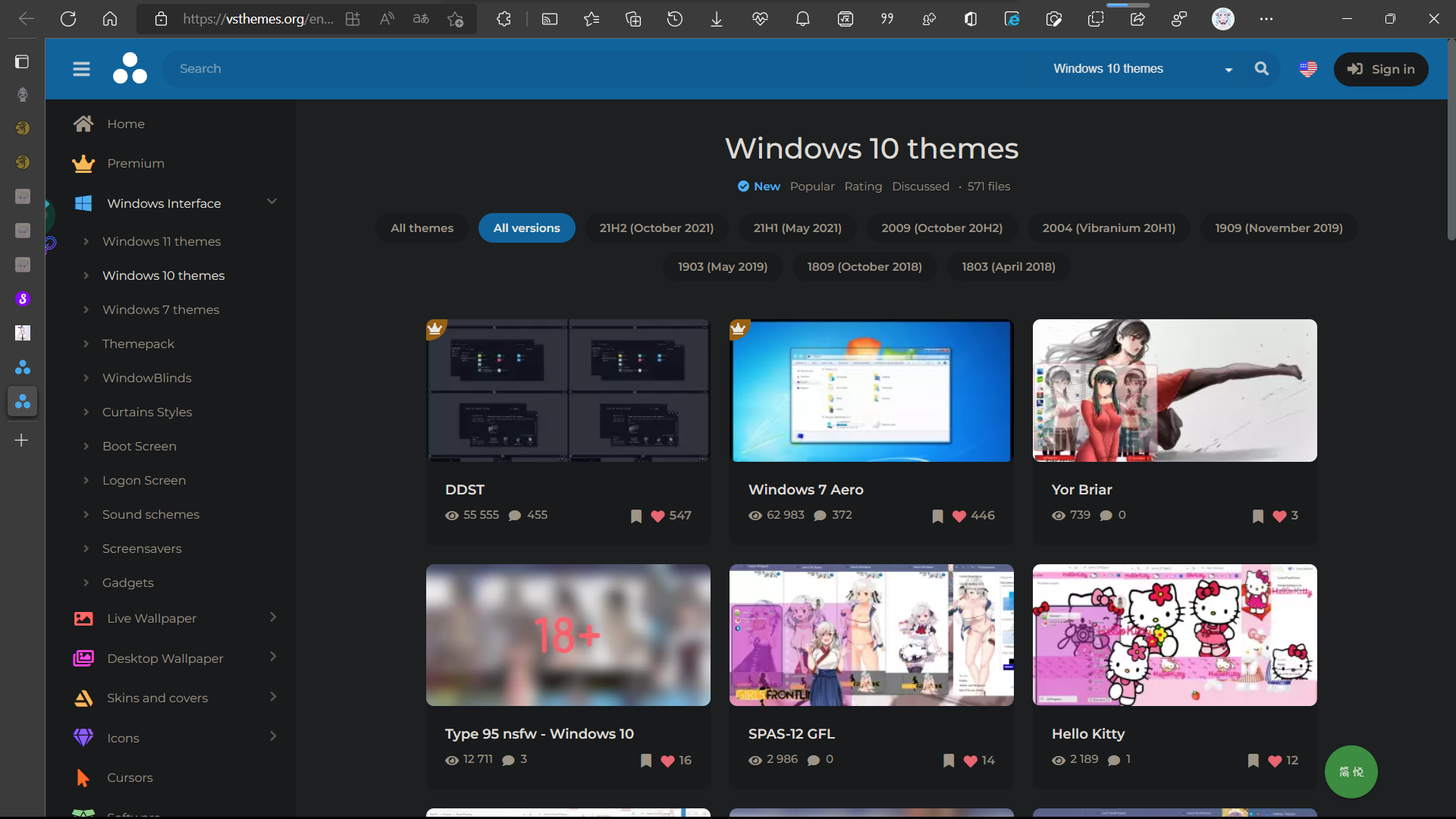This screenshot has width=1456, height=819.
Task: Filter by 1909 (November 2019)
Action: tap(1279, 228)
